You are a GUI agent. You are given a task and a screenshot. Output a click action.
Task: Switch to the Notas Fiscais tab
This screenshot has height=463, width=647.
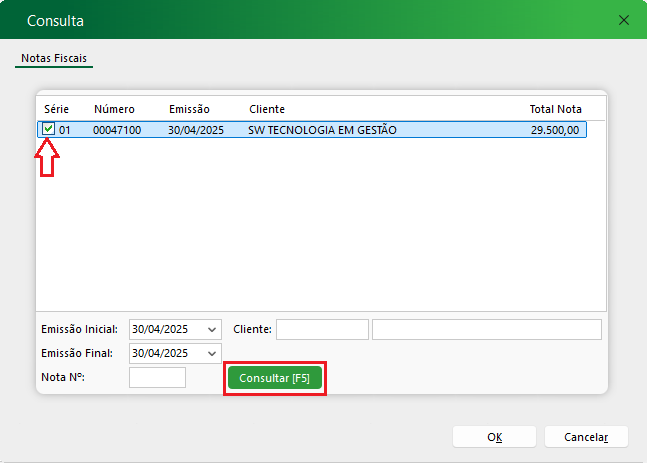pyautogui.click(x=54, y=58)
